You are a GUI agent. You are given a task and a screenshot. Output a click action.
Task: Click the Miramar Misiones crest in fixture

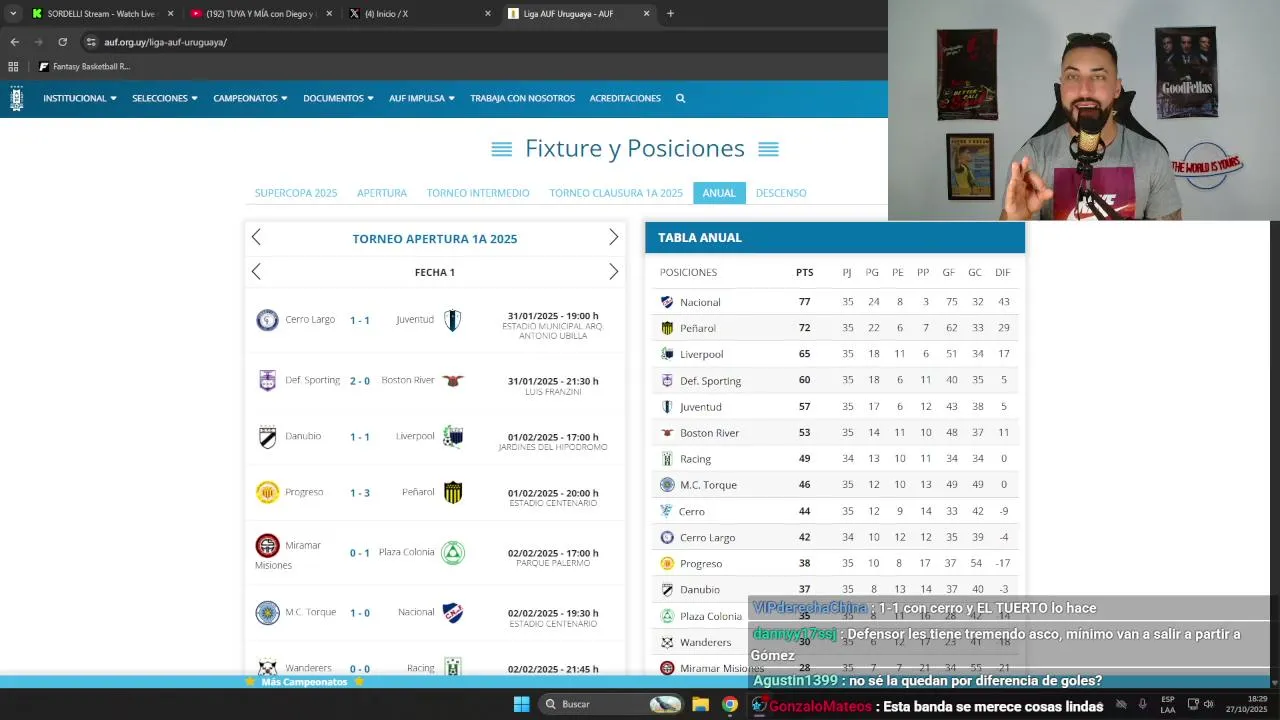tap(267, 545)
